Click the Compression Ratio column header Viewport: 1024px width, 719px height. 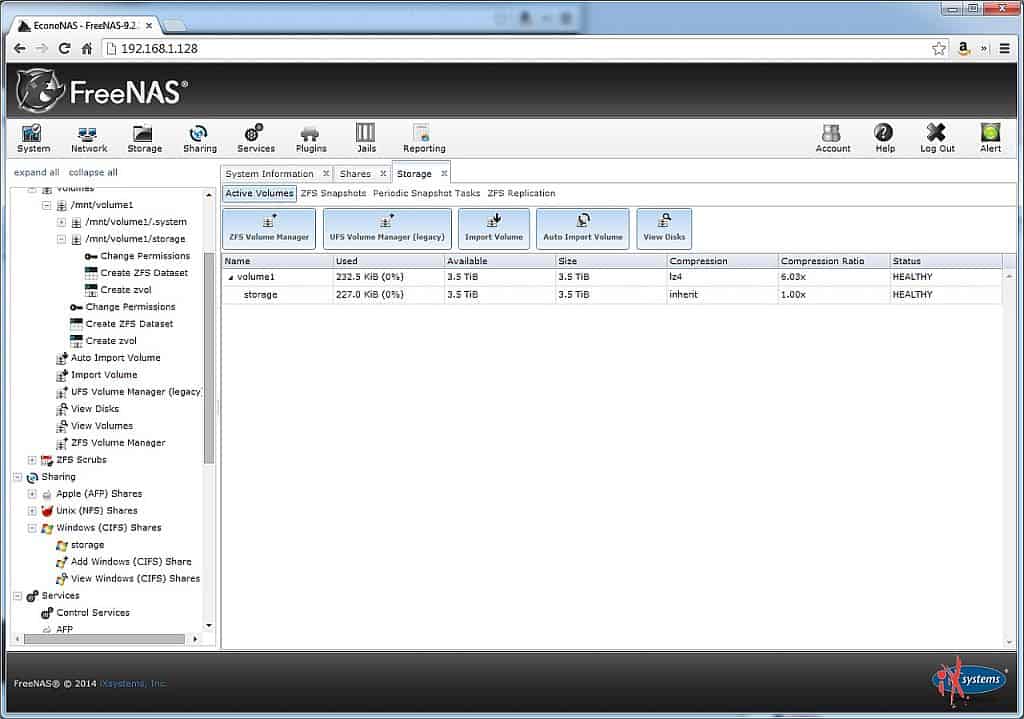point(833,261)
